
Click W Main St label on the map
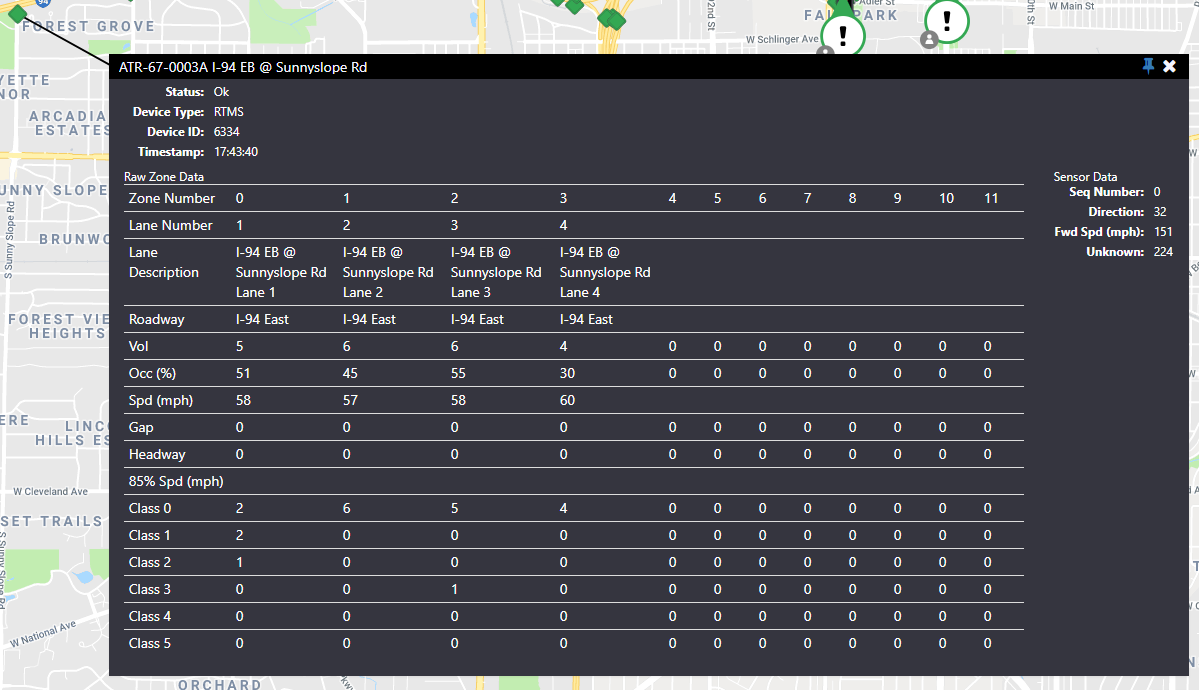coord(1071,6)
